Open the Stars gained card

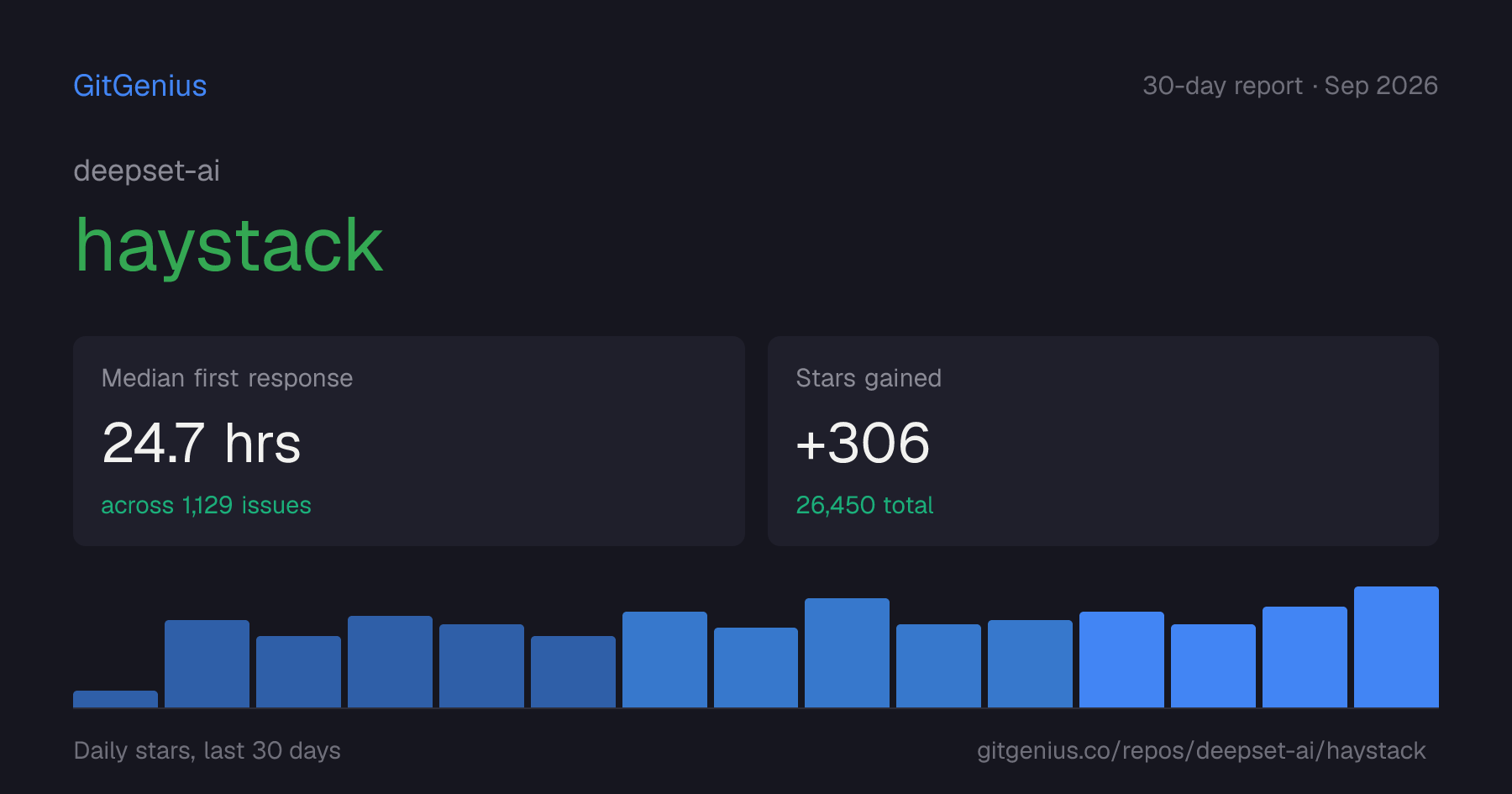point(1103,441)
